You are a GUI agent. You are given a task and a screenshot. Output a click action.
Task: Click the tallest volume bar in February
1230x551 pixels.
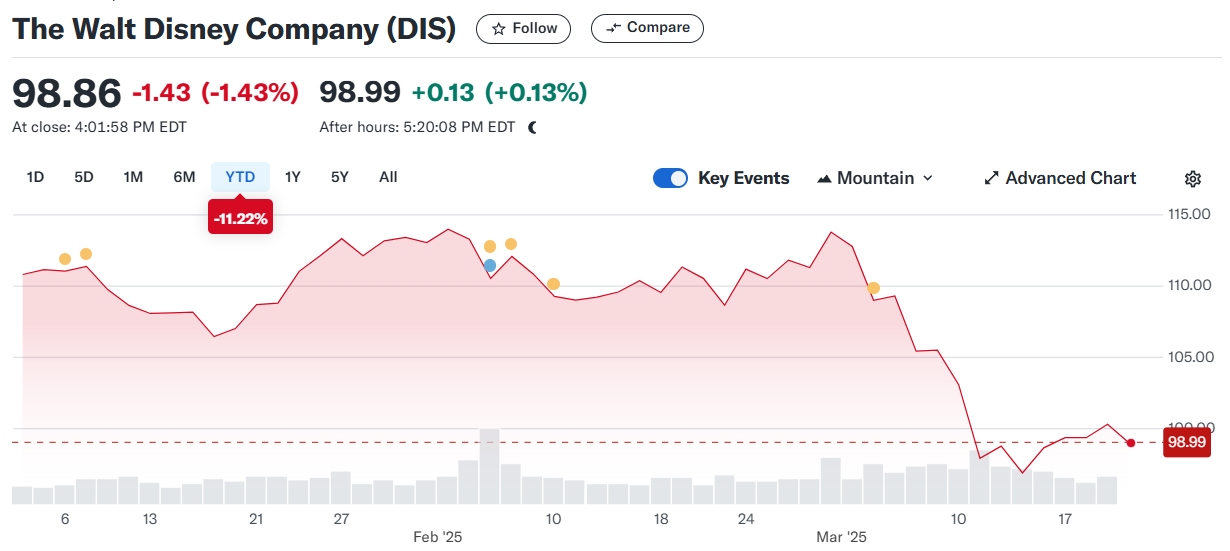pyautogui.click(x=489, y=466)
